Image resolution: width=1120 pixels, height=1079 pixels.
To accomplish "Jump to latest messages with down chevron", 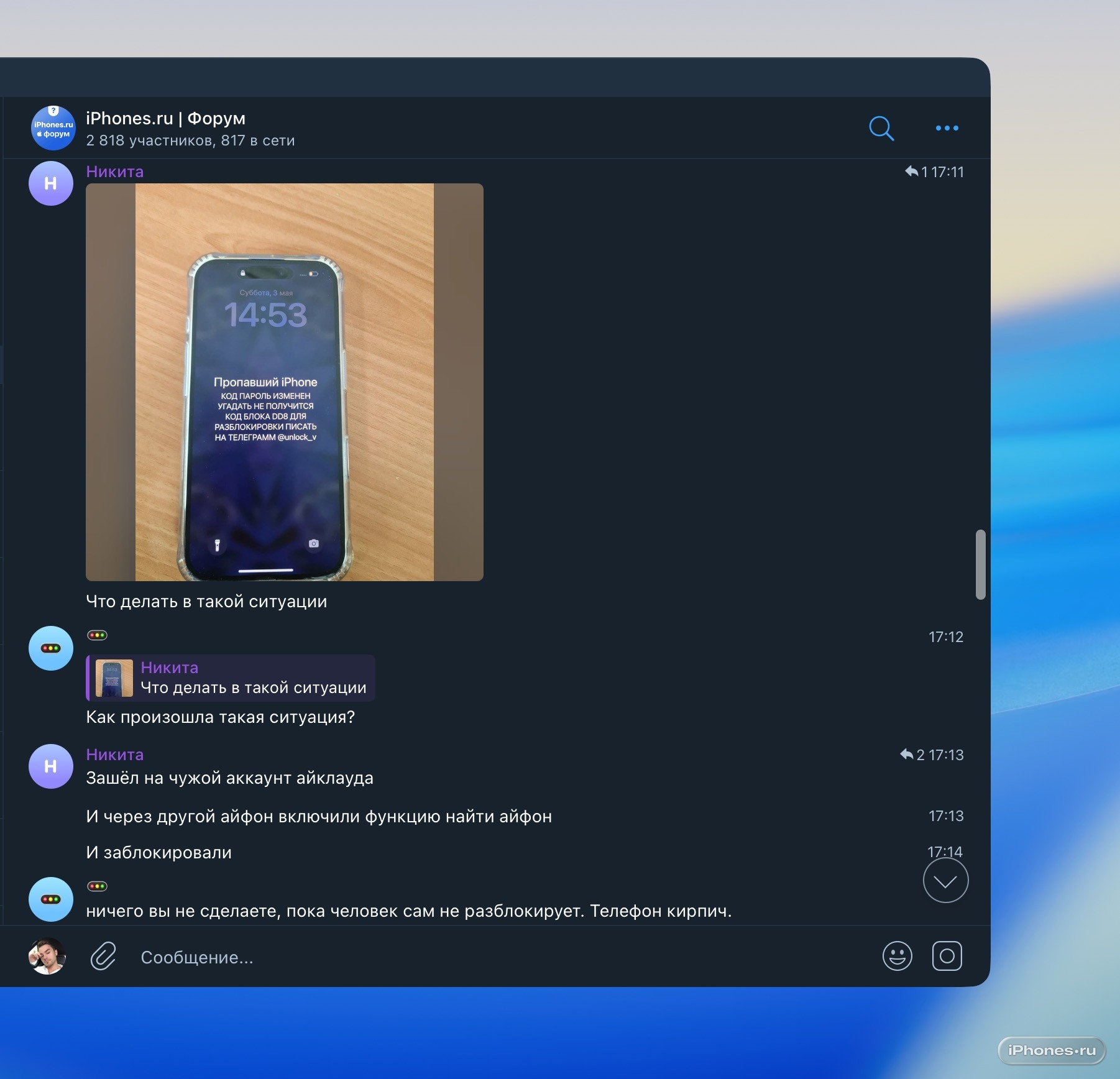I will click(x=945, y=881).
